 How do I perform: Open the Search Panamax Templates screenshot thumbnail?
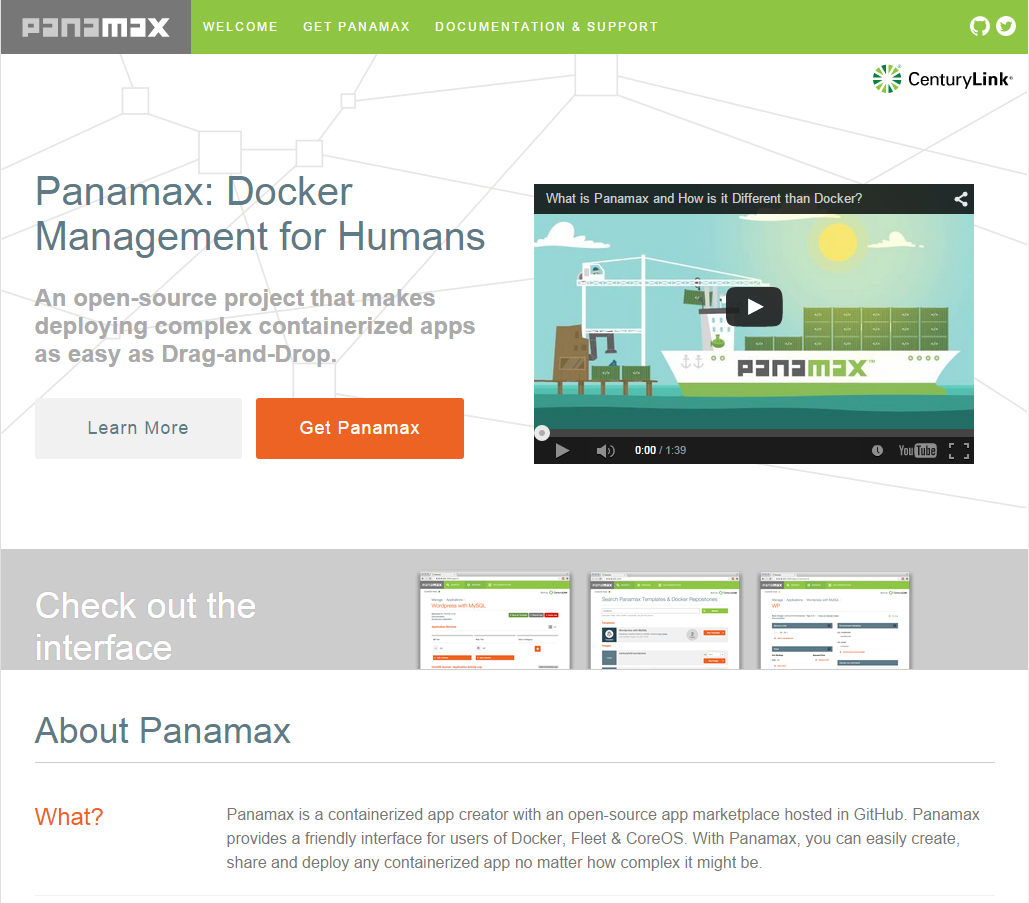(665, 621)
